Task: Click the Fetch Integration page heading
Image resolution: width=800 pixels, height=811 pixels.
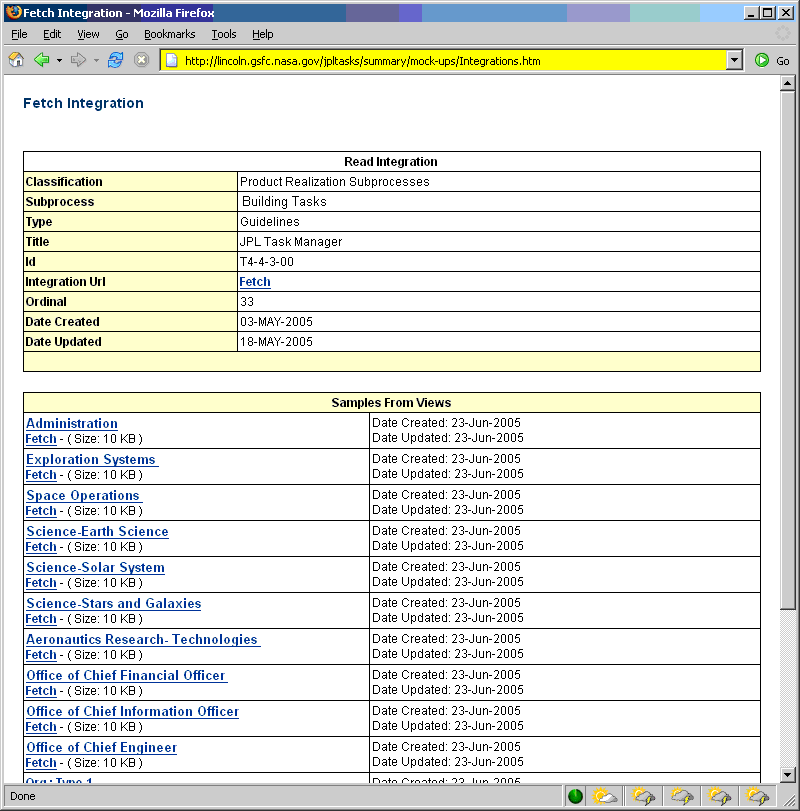Action: click(x=83, y=103)
